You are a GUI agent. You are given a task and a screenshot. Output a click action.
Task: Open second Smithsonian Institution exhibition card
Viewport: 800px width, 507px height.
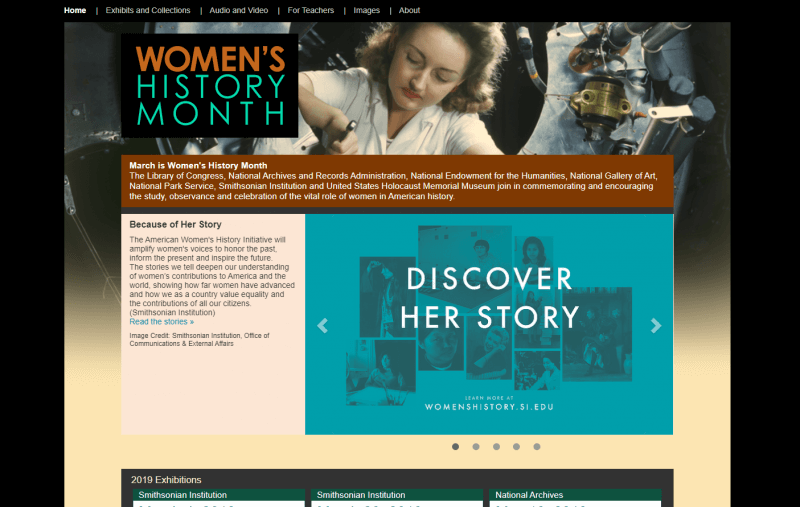397,498
